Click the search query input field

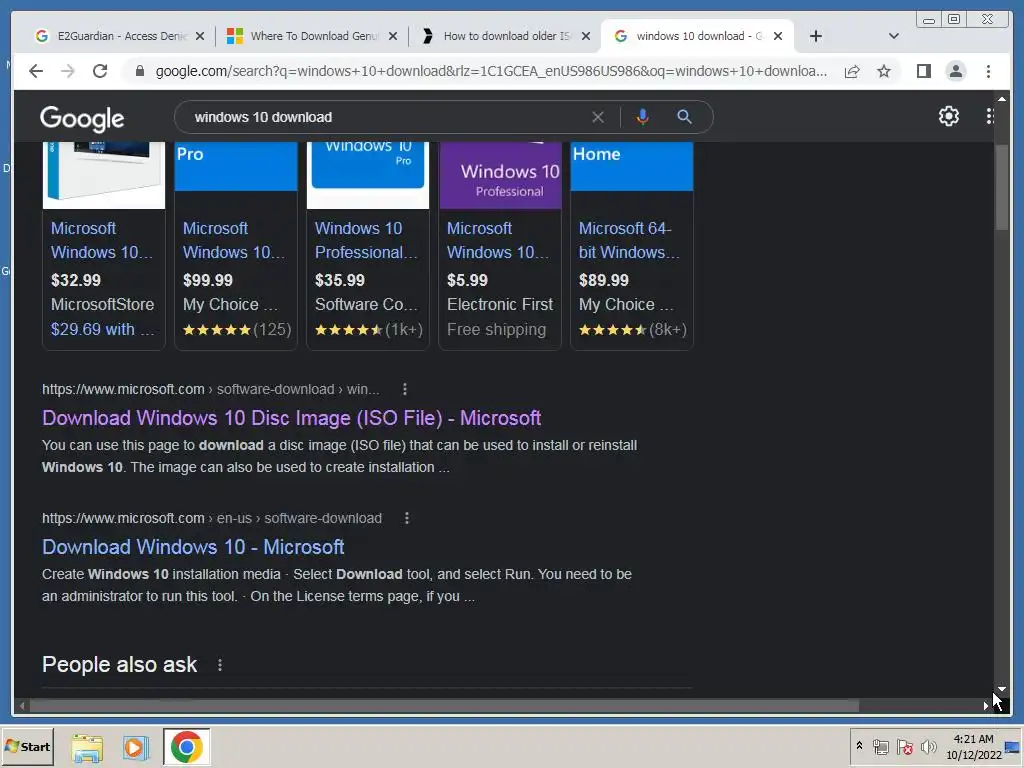click(x=385, y=118)
